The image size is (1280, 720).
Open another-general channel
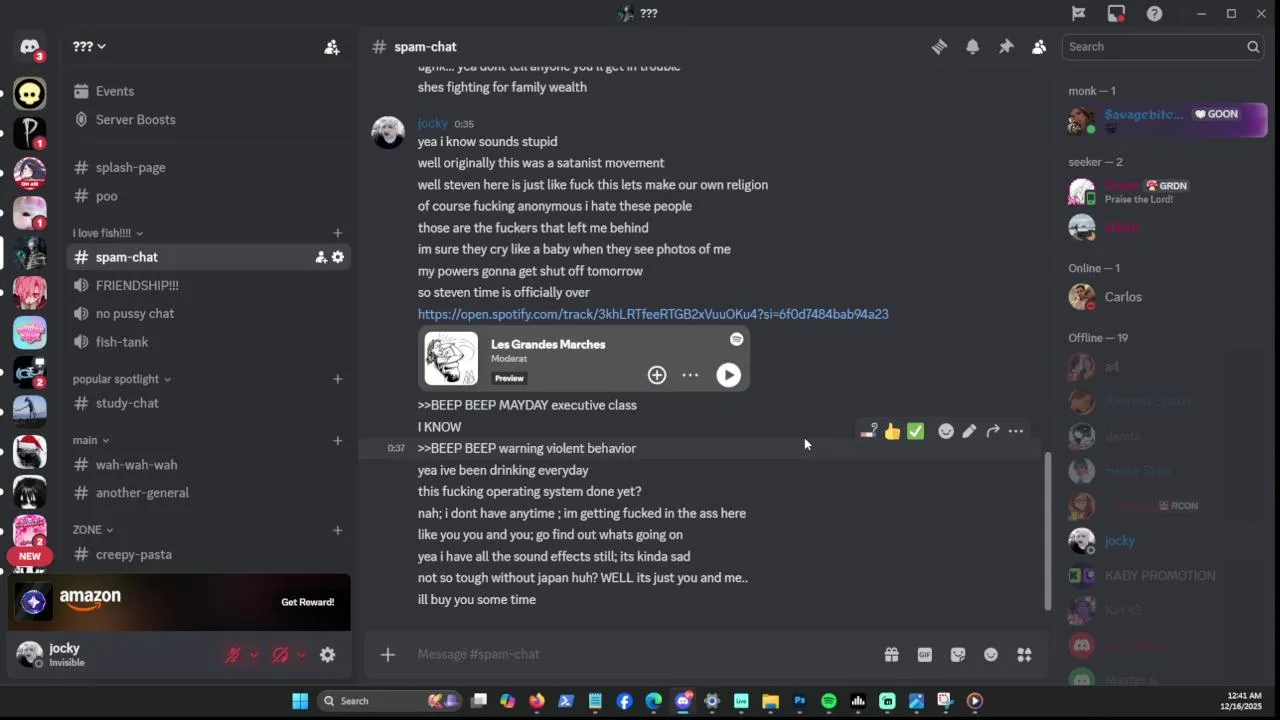pyautogui.click(x=208, y=493)
